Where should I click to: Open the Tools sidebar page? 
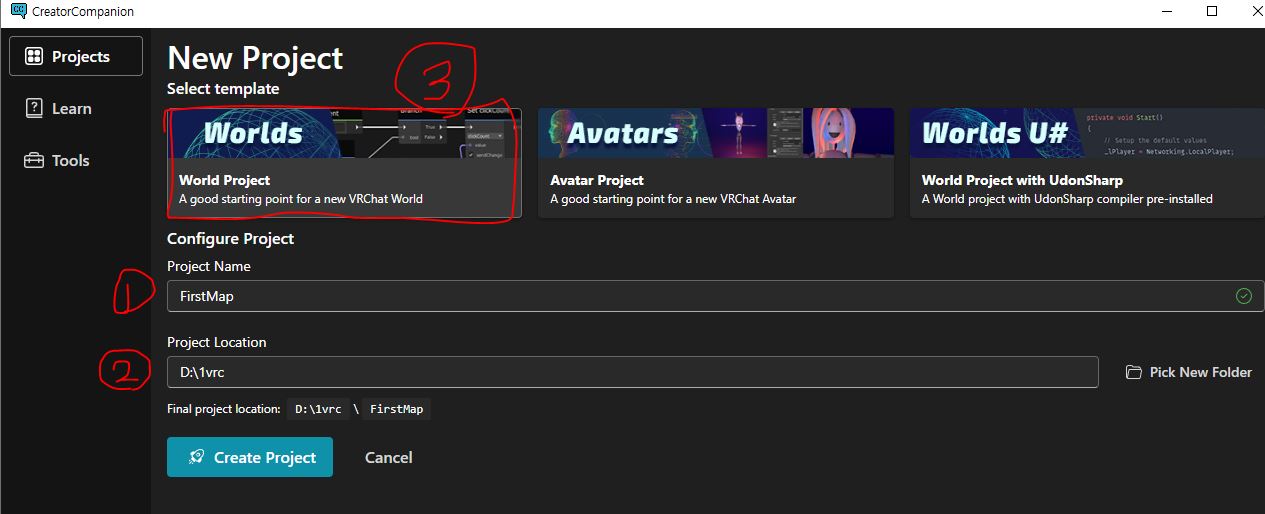(x=76, y=160)
